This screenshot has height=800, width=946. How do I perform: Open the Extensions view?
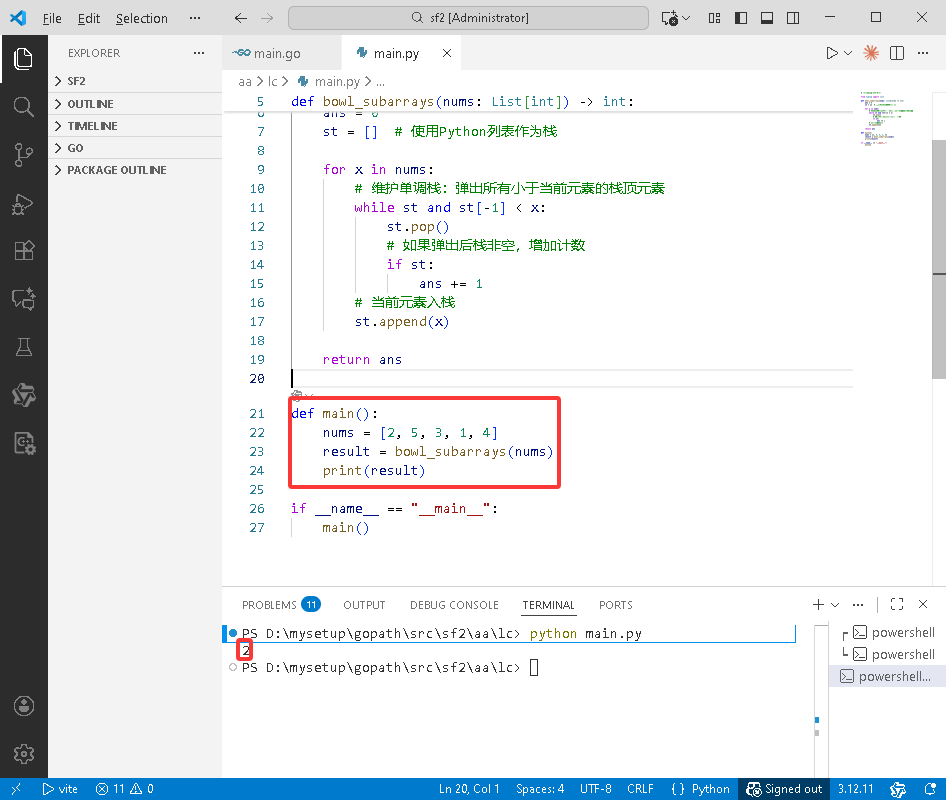tap(24, 250)
